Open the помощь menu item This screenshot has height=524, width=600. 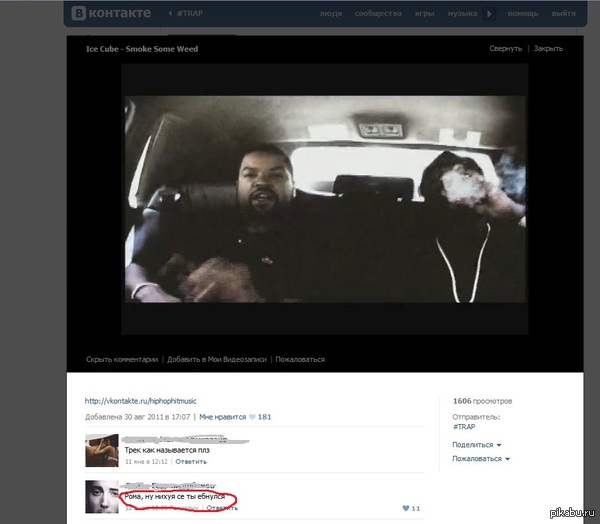coord(523,14)
